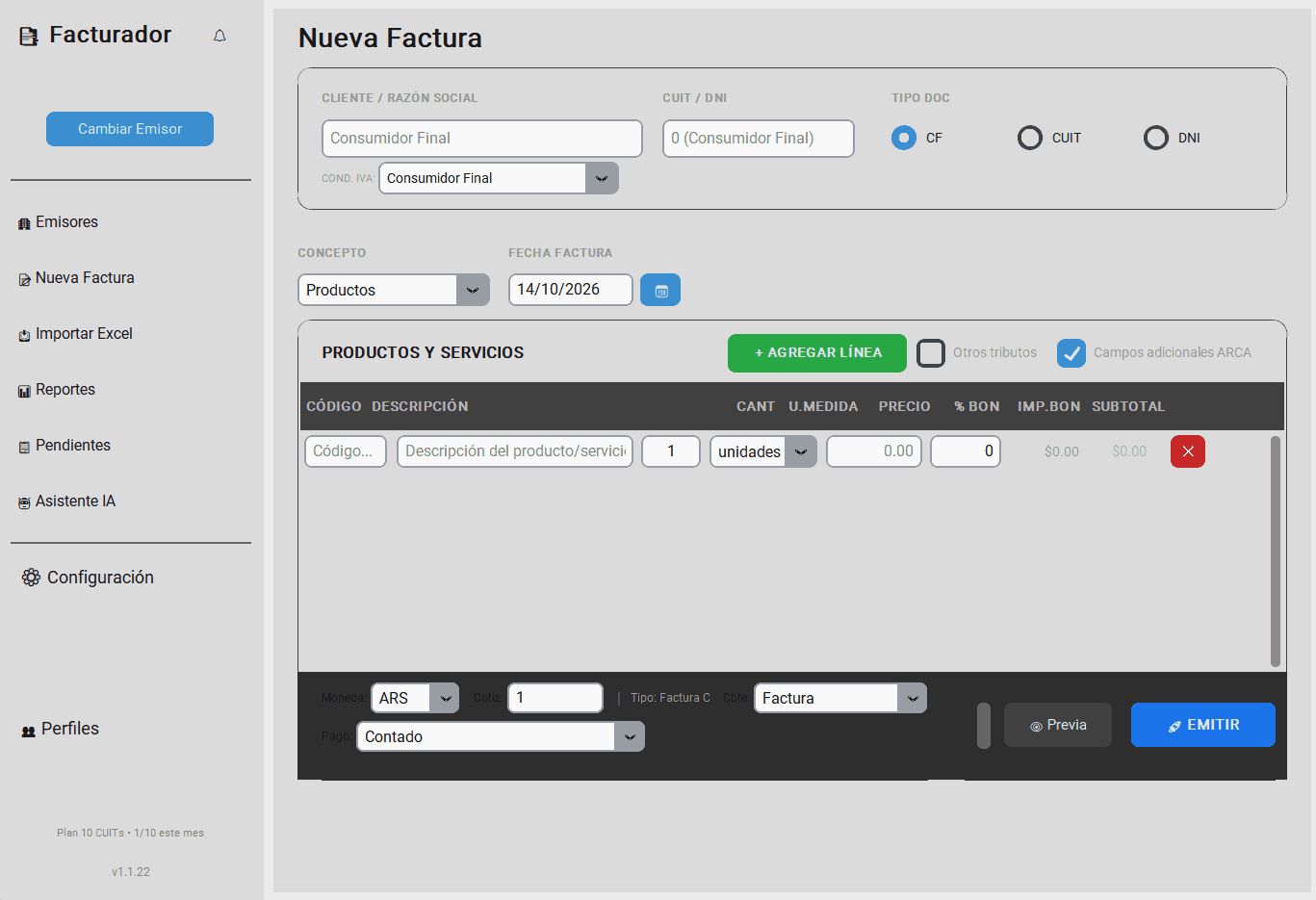
Task: Click the notification bell icon
Action: click(219, 36)
